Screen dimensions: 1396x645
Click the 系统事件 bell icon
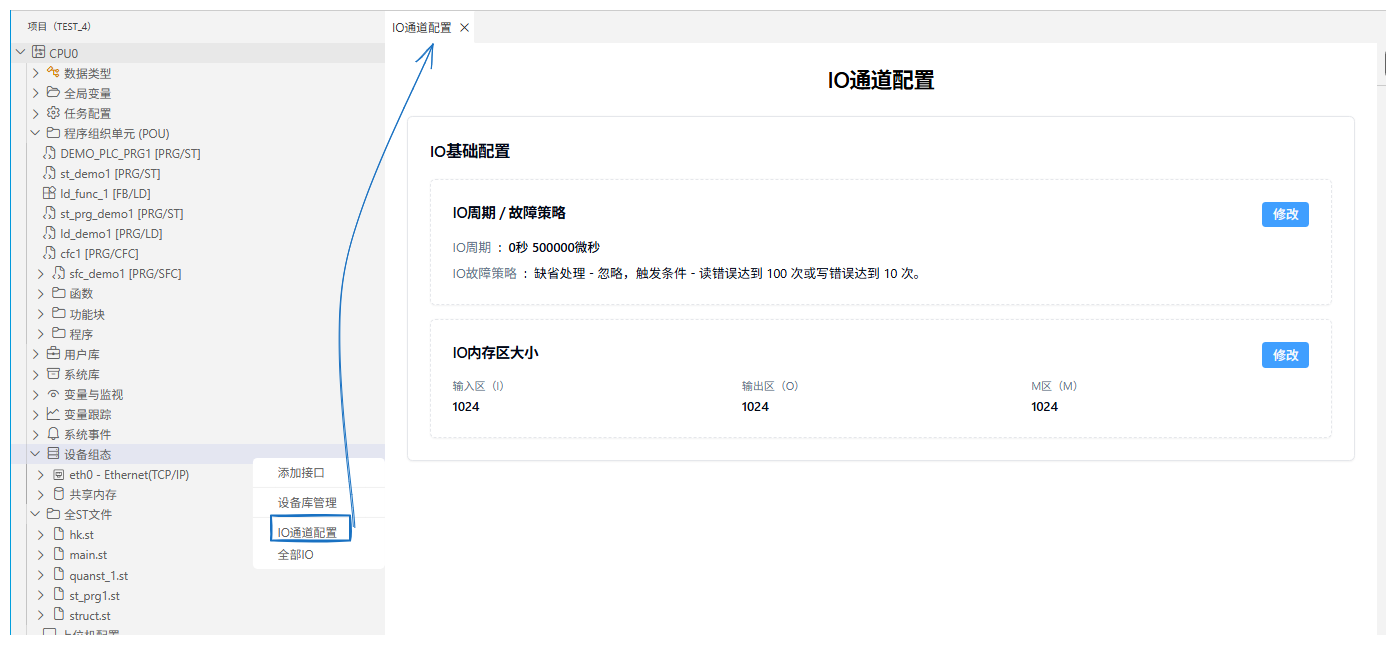[x=53, y=434]
